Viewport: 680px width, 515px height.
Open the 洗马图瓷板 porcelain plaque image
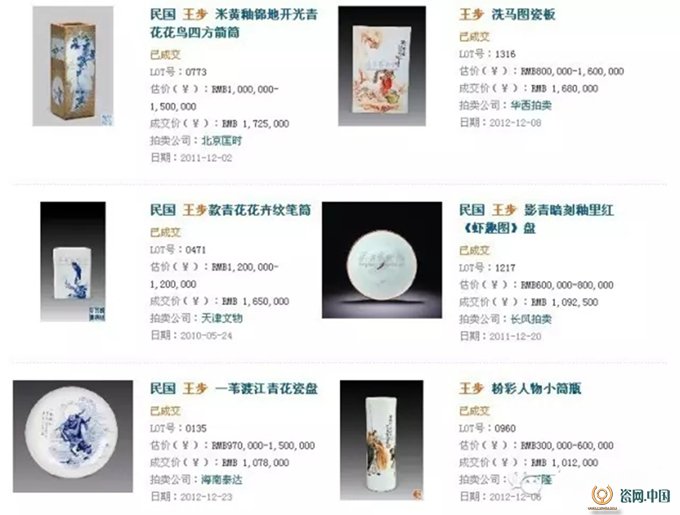pyautogui.click(x=382, y=66)
